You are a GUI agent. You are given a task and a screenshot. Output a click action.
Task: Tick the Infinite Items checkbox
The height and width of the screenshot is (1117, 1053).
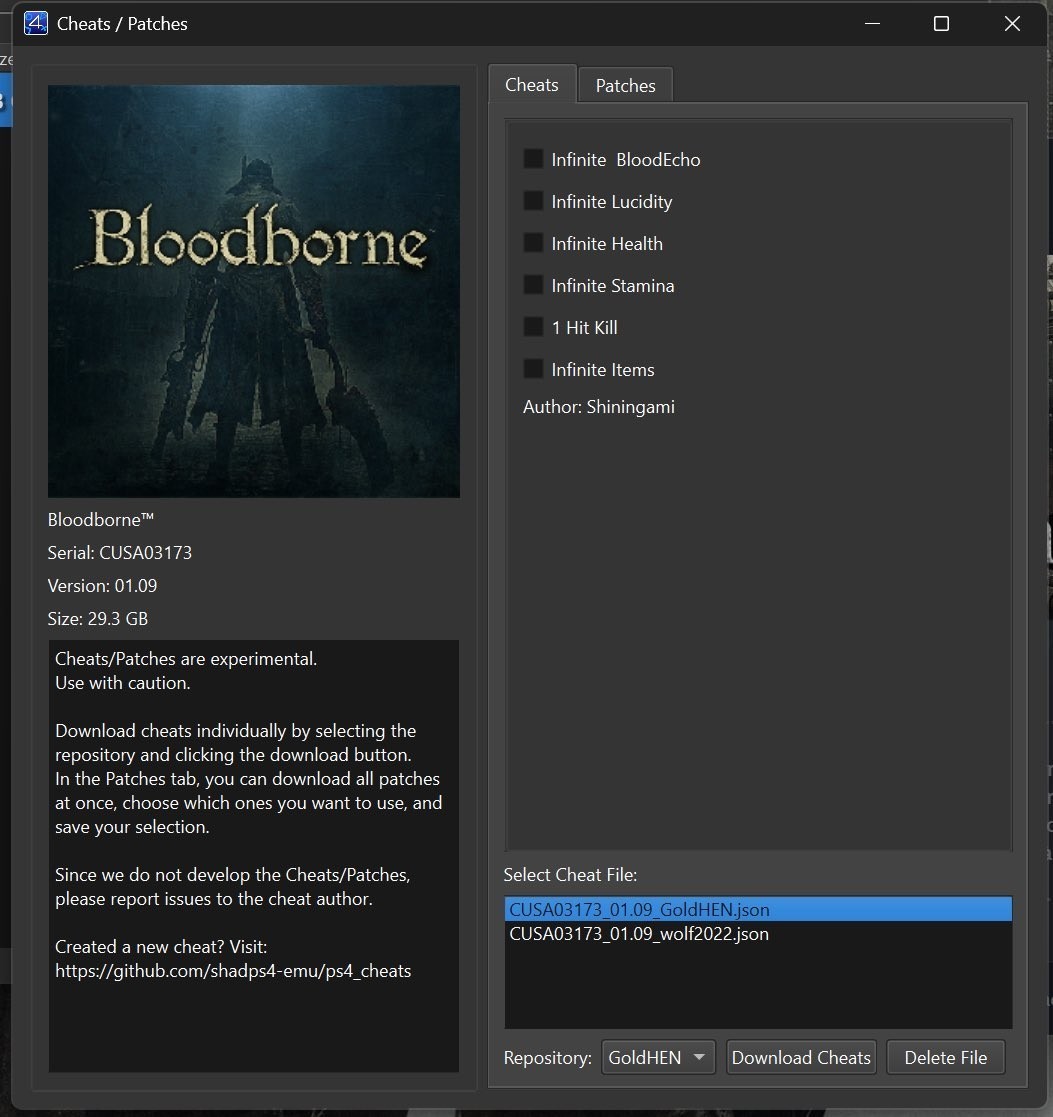click(534, 369)
